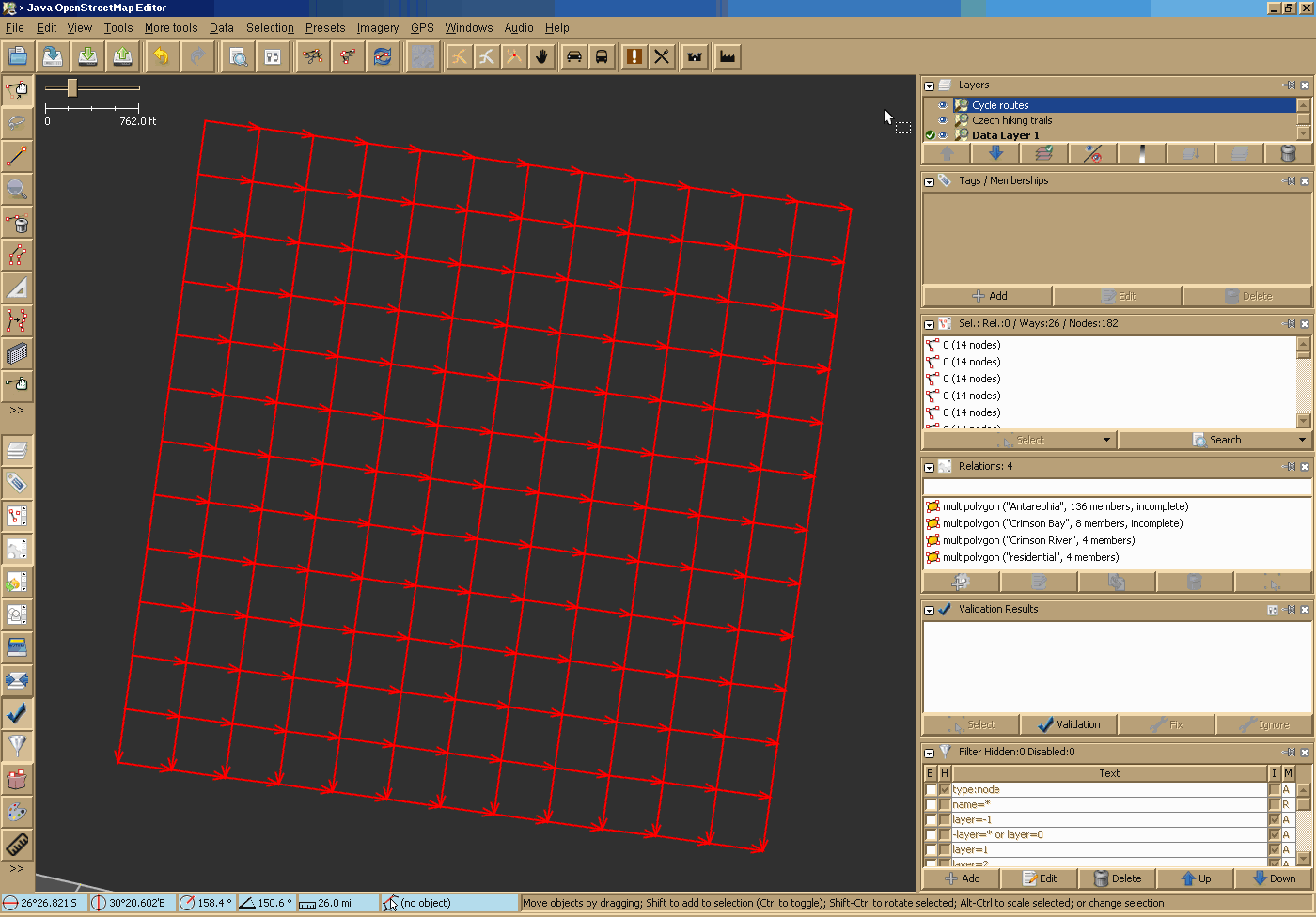The image size is (1316, 917).
Task: Click the car preset icon
Action: tap(573, 56)
